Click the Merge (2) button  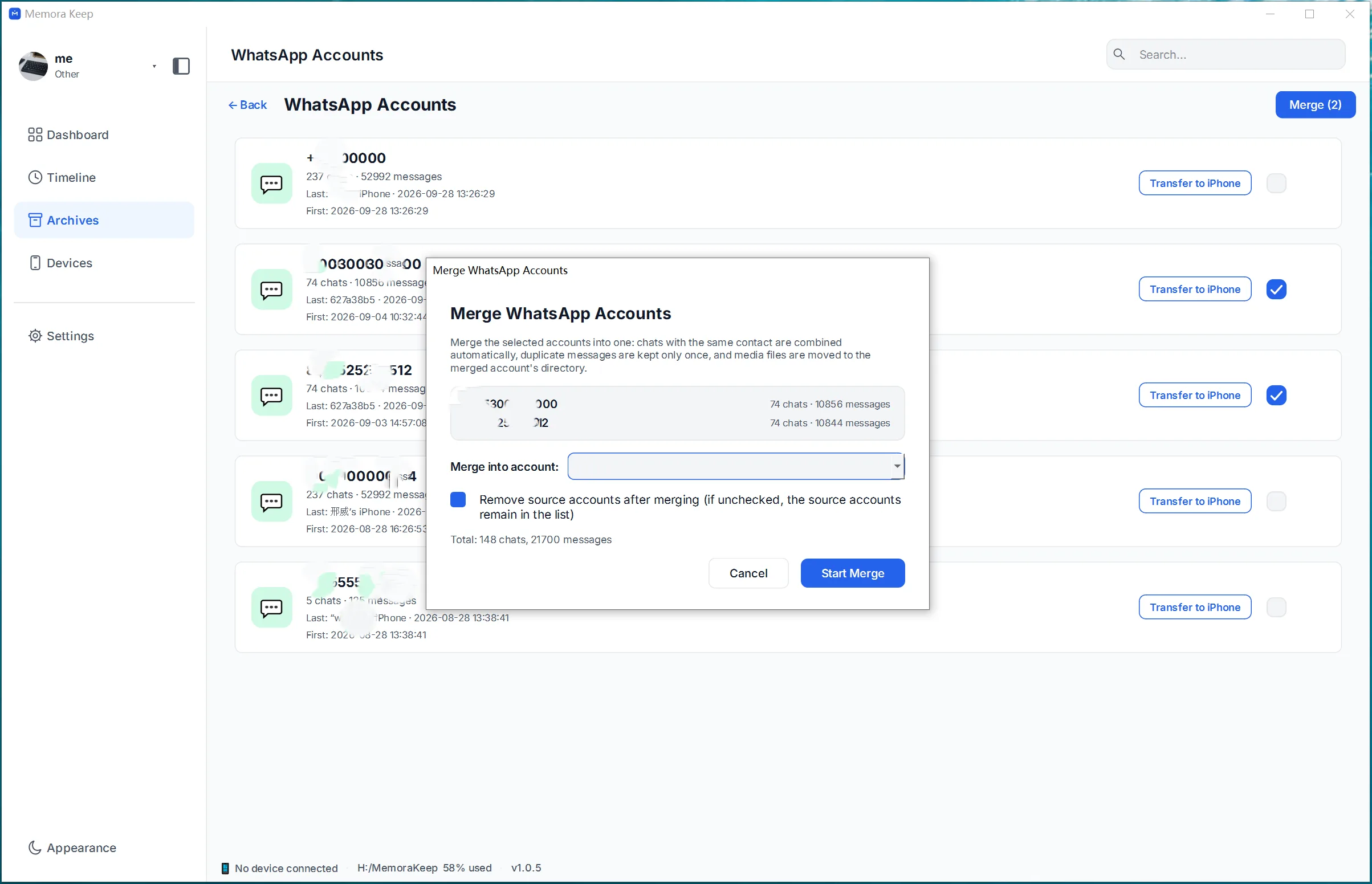[x=1315, y=105]
